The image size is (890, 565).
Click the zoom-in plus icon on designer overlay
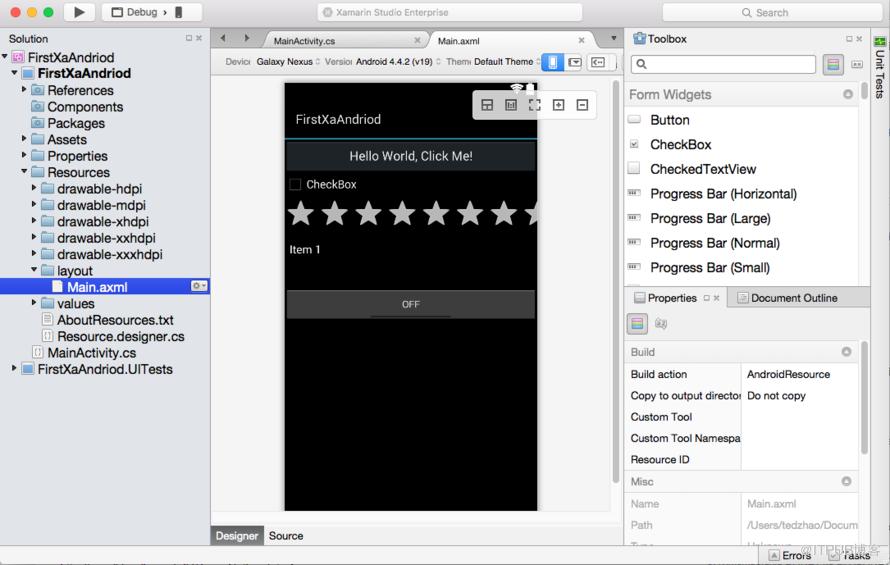coord(559,105)
